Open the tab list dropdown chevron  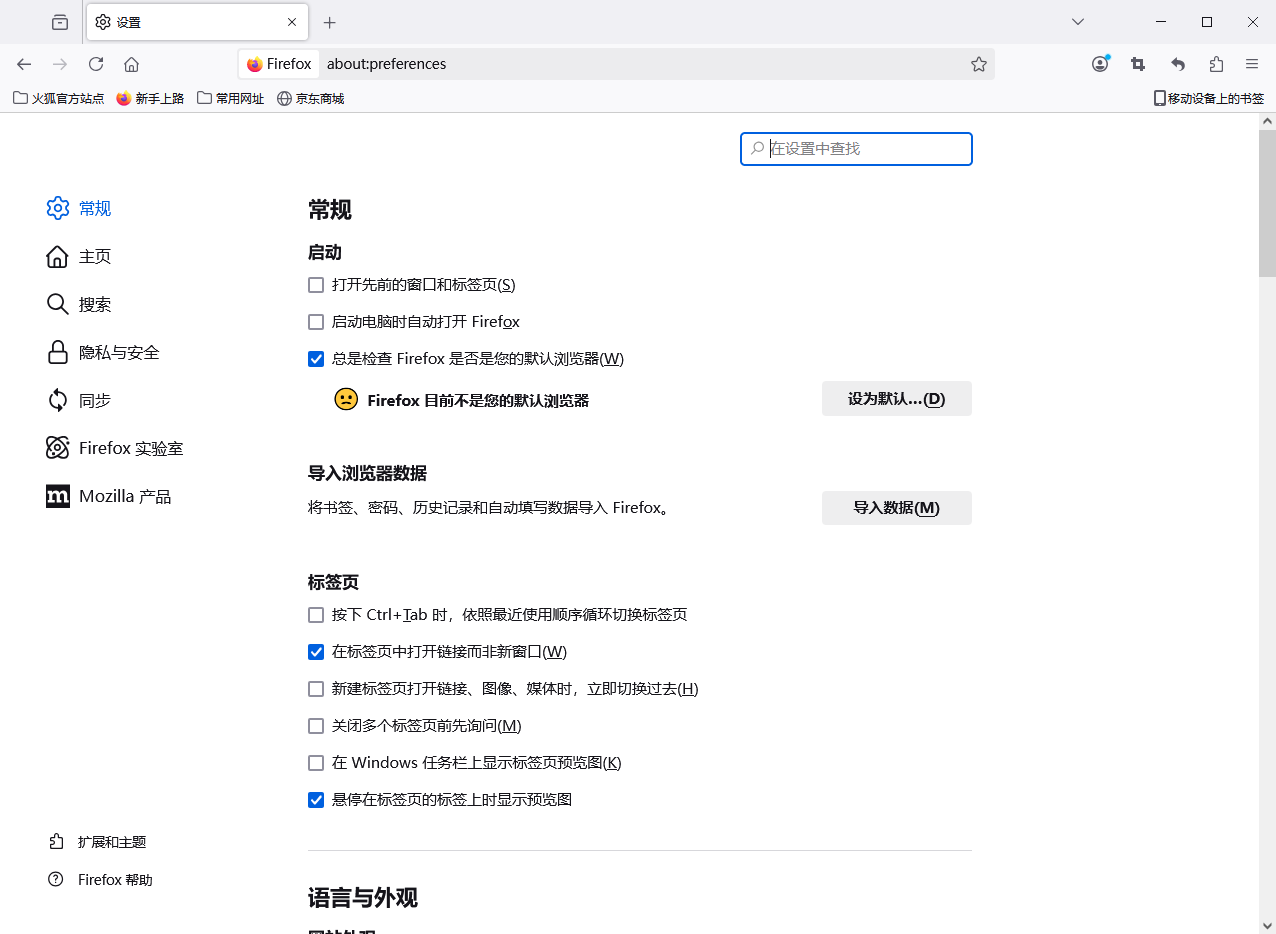point(1077,21)
